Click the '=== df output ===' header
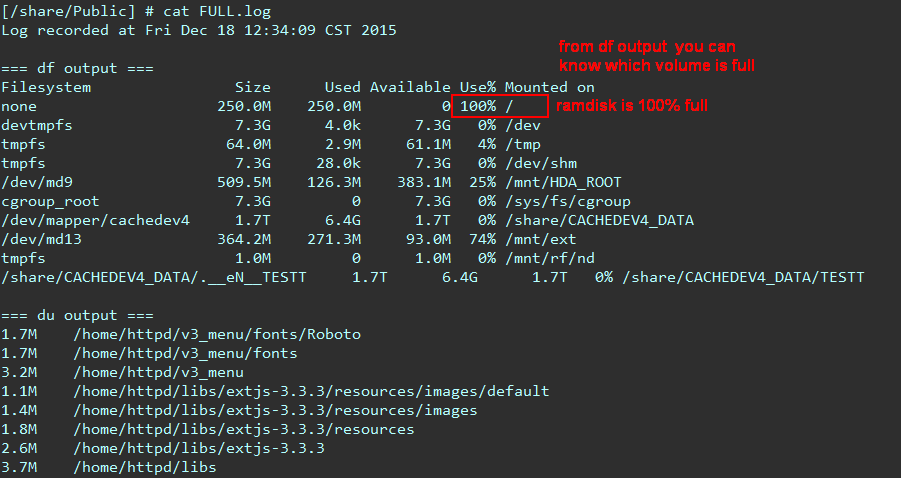 (x=77, y=68)
